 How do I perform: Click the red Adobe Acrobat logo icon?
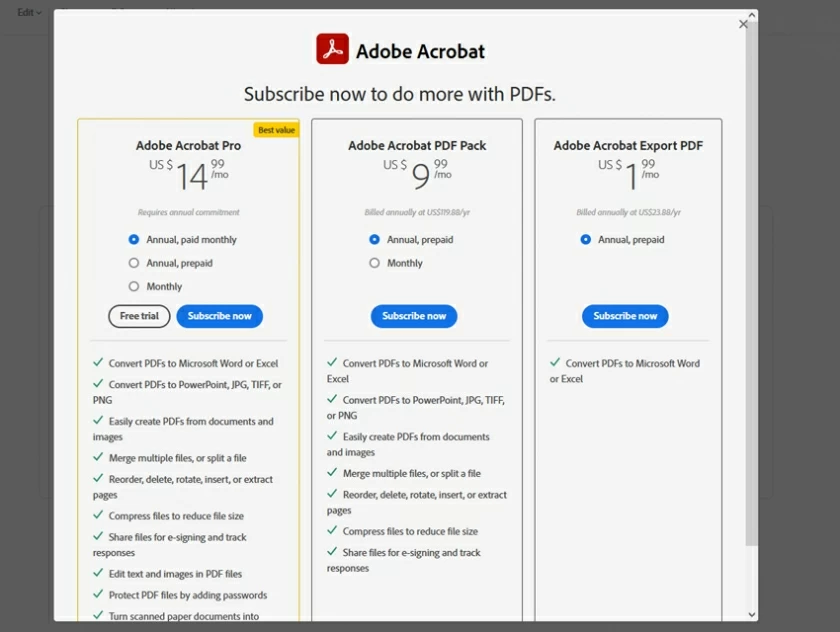tap(334, 48)
